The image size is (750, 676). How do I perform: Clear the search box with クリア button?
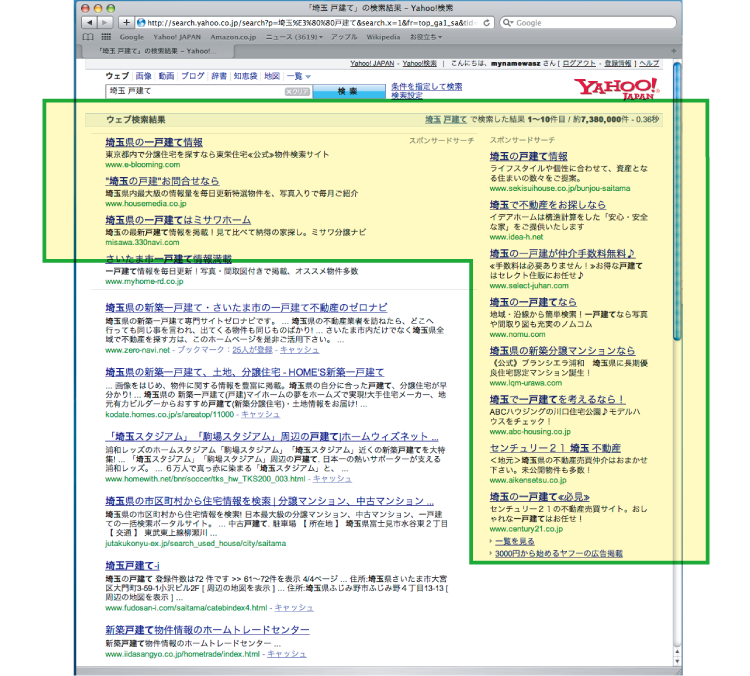point(298,91)
